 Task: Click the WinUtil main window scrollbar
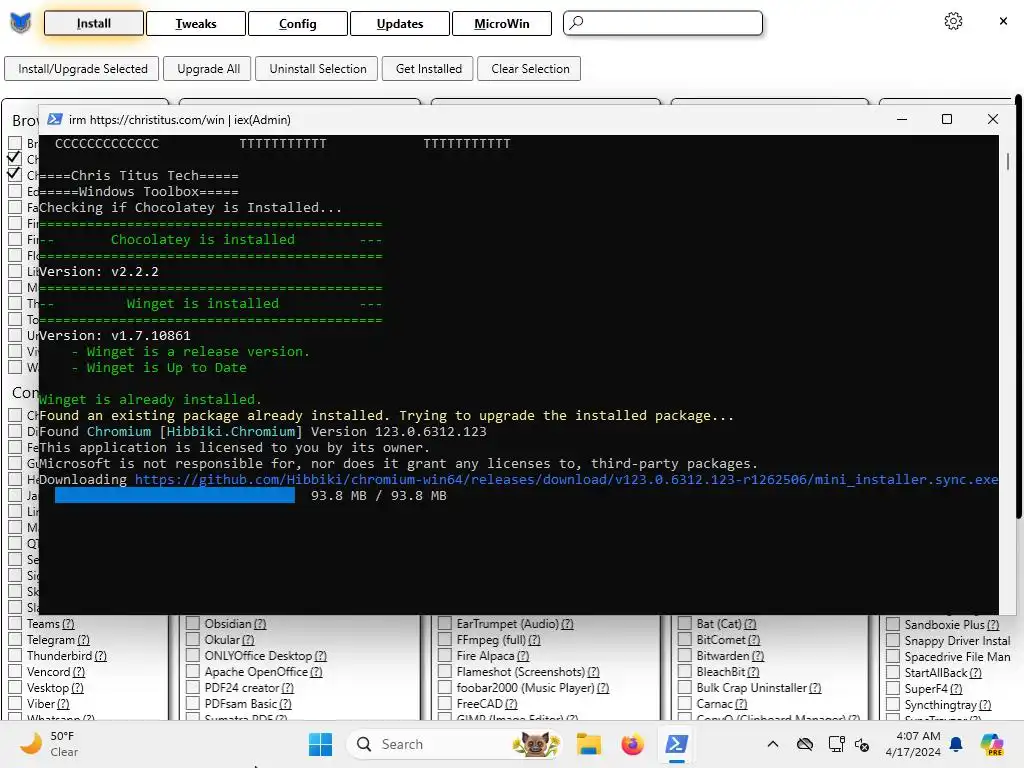coord(1017,307)
